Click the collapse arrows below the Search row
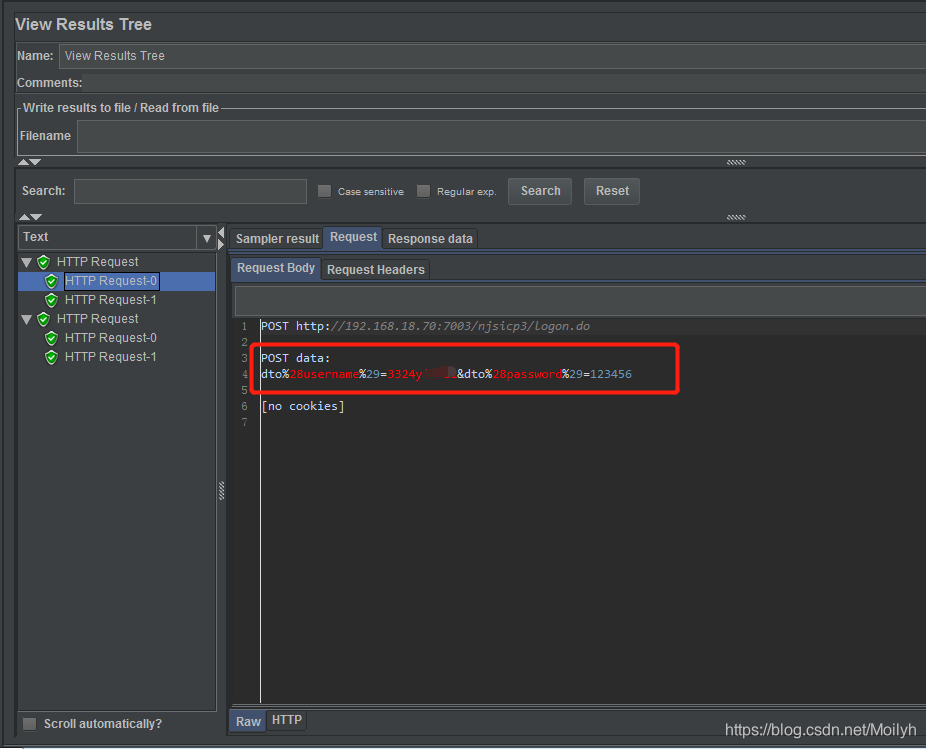The height and width of the screenshot is (749, 926). tap(30, 217)
